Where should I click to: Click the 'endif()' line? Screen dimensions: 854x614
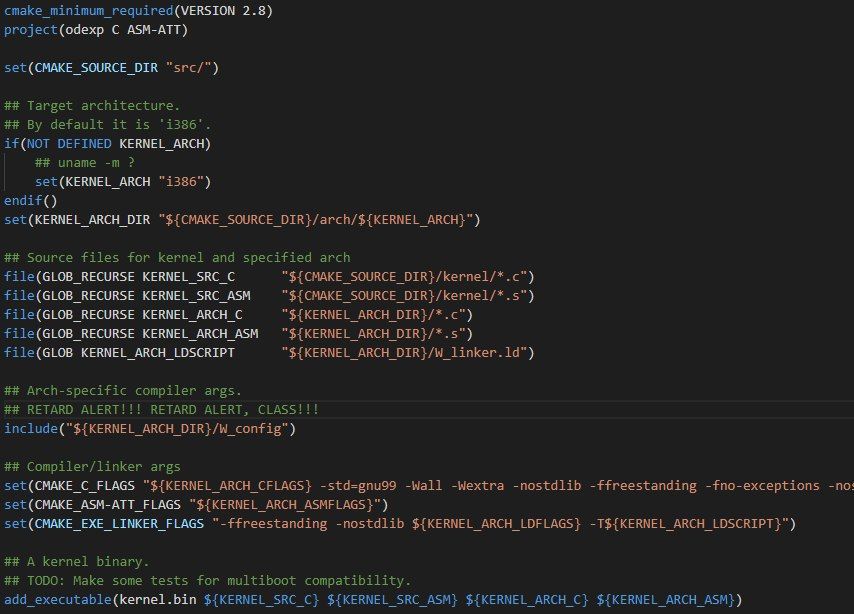pos(30,201)
